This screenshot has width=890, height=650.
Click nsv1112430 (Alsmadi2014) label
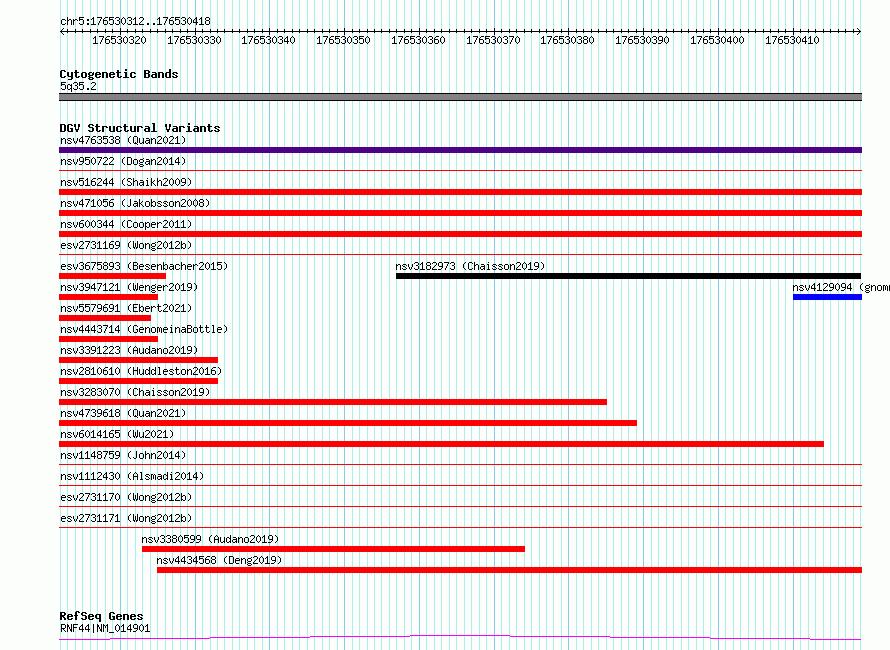pos(132,476)
